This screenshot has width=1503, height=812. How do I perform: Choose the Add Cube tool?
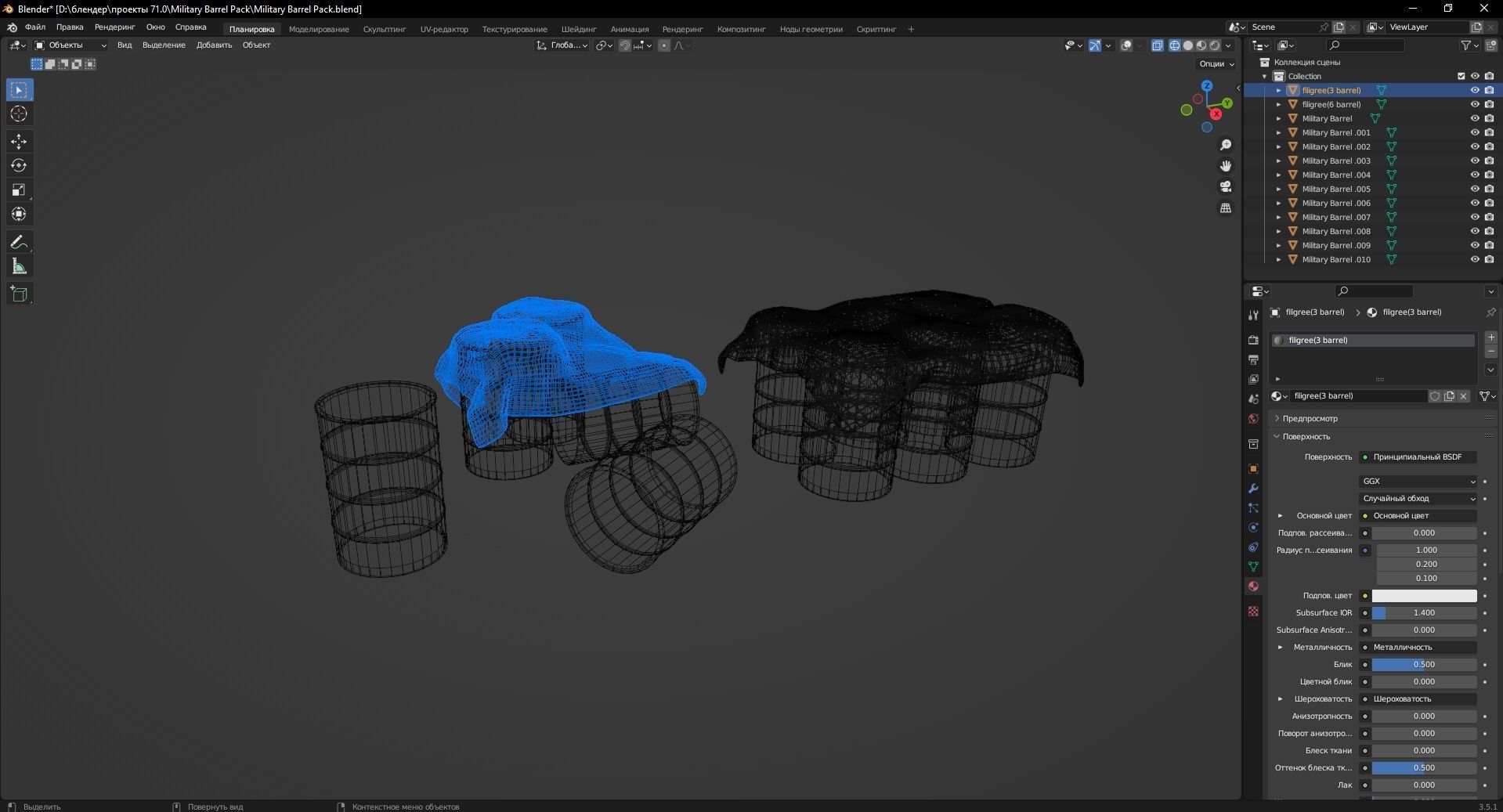pyautogui.click(x=19, y=294)
